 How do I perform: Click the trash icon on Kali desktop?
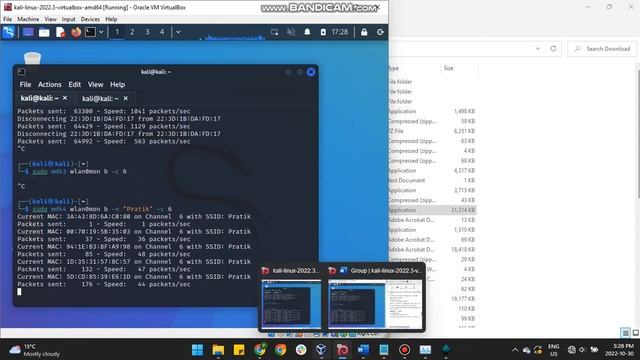click(x=32, y=58)
